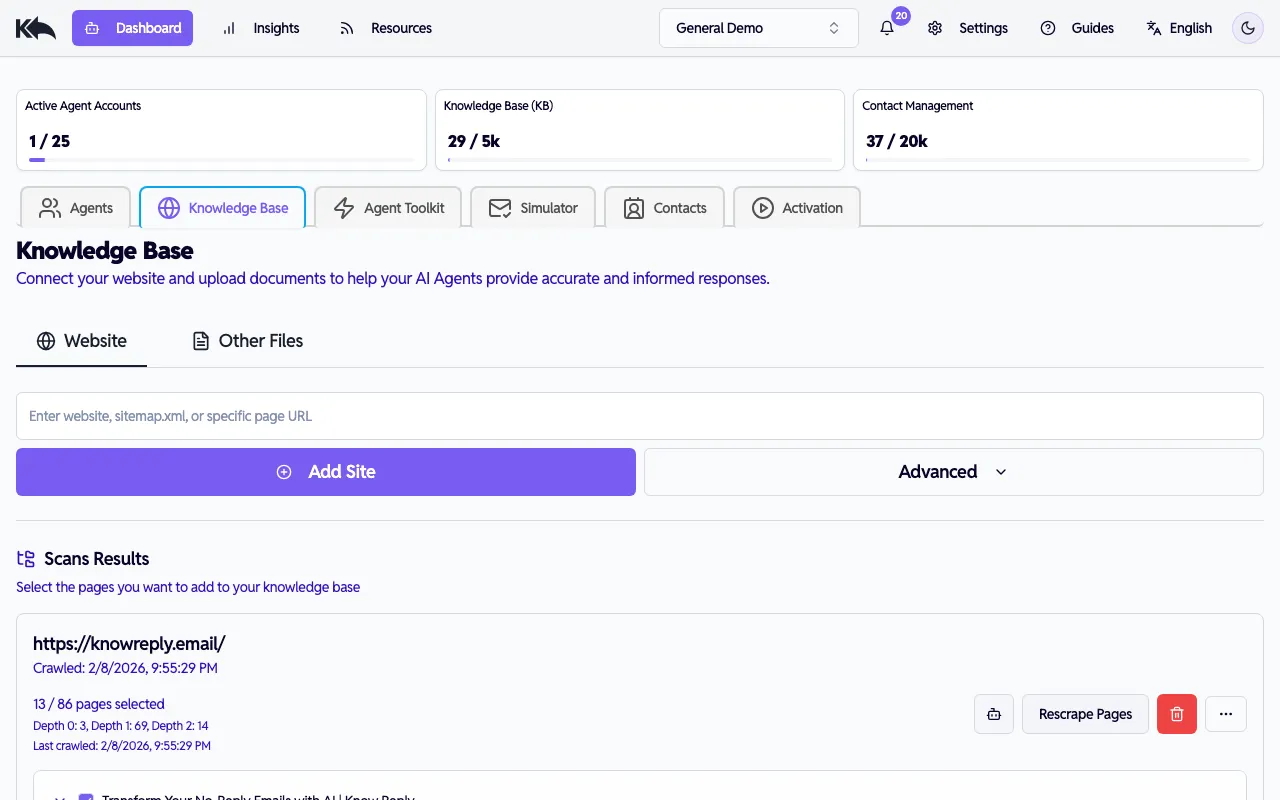
Task: Click the translate icon next to English
Action: point(1152,28)
